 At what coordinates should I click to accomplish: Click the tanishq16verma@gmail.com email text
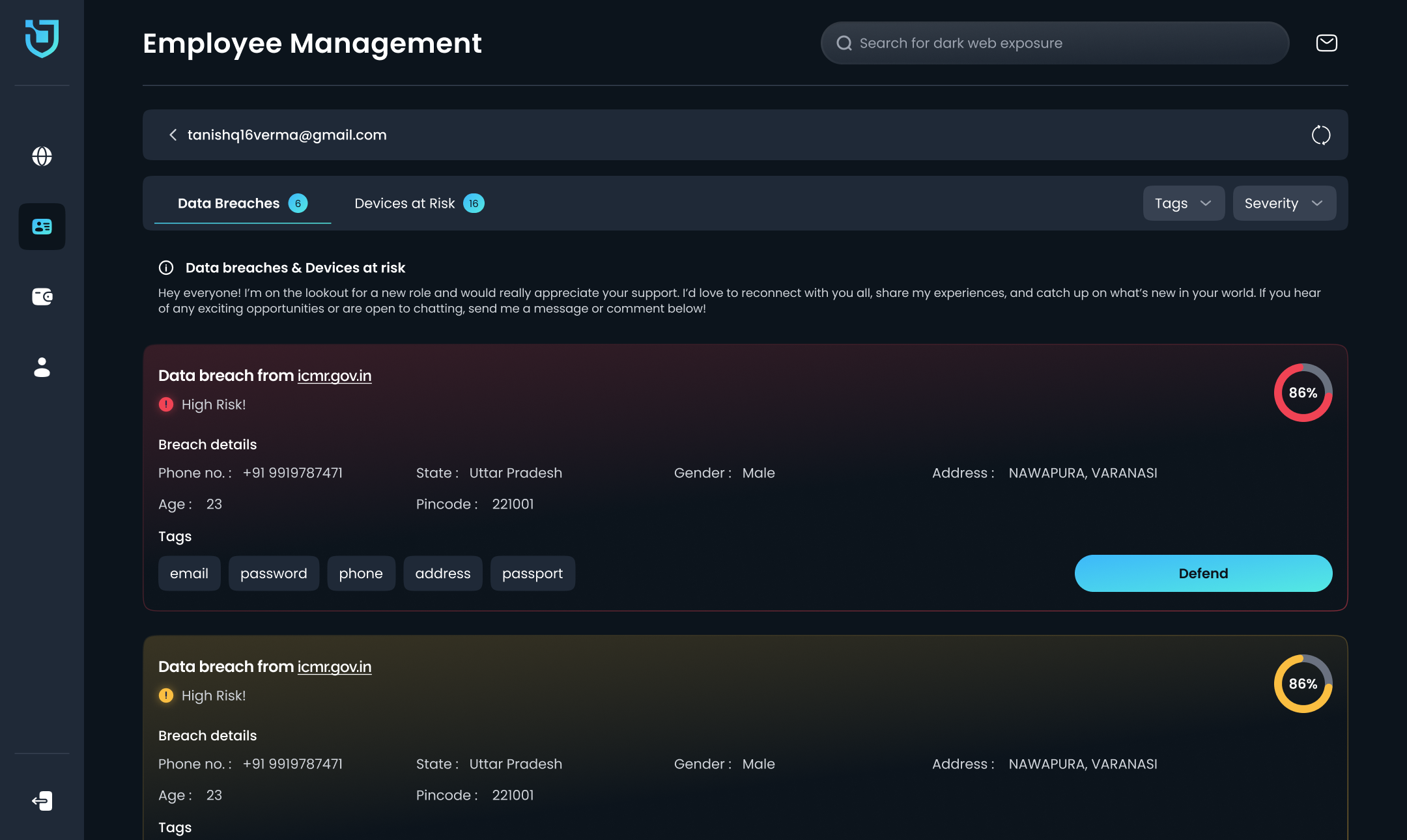point(287,135)
